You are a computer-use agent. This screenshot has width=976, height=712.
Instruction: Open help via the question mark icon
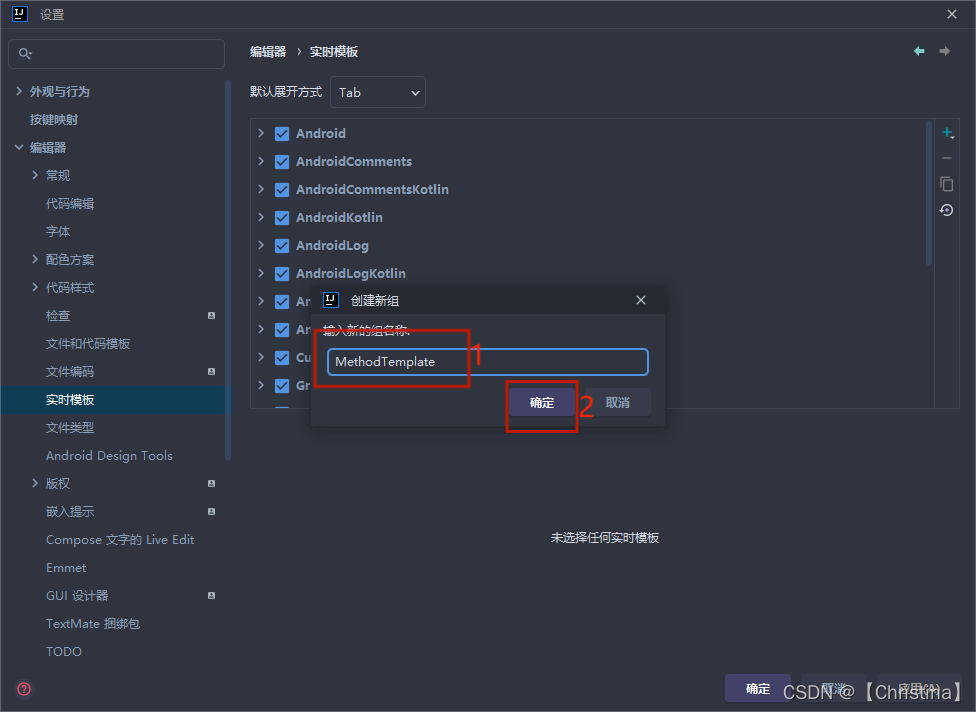(23, 689)
